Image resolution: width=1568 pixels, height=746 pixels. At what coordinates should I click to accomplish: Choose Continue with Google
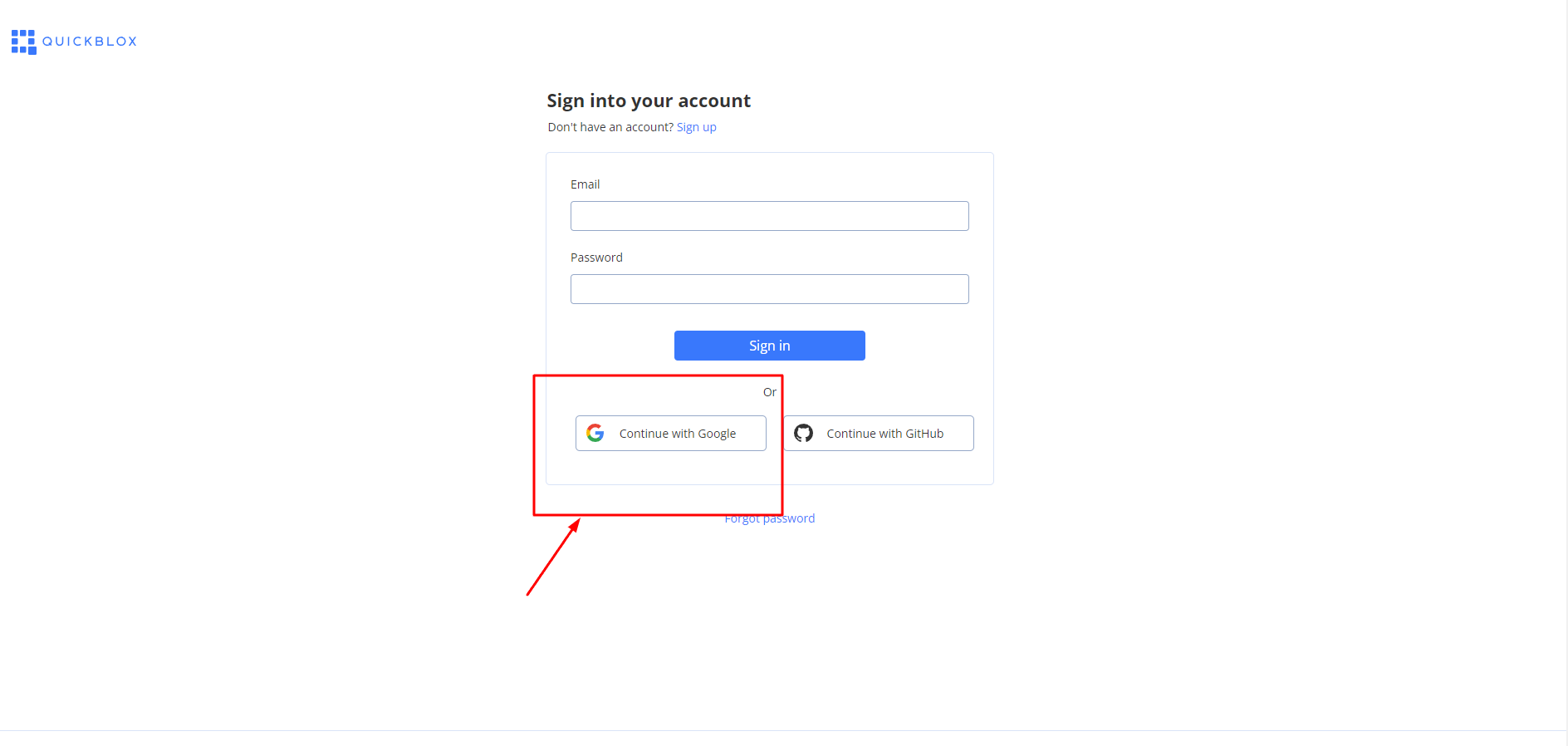(x=671, y=433)
